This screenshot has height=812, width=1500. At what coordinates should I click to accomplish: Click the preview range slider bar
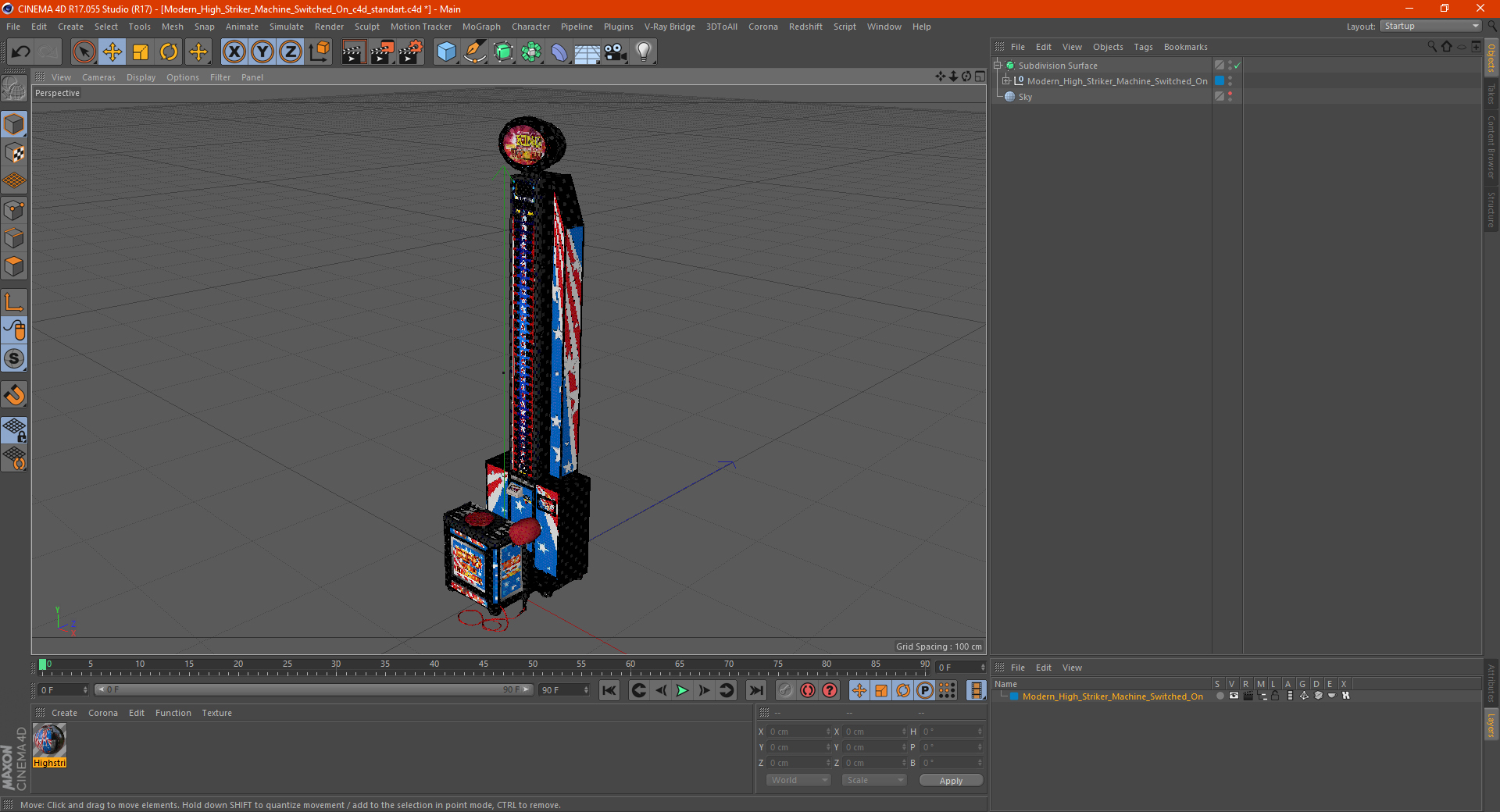point(314,689)
